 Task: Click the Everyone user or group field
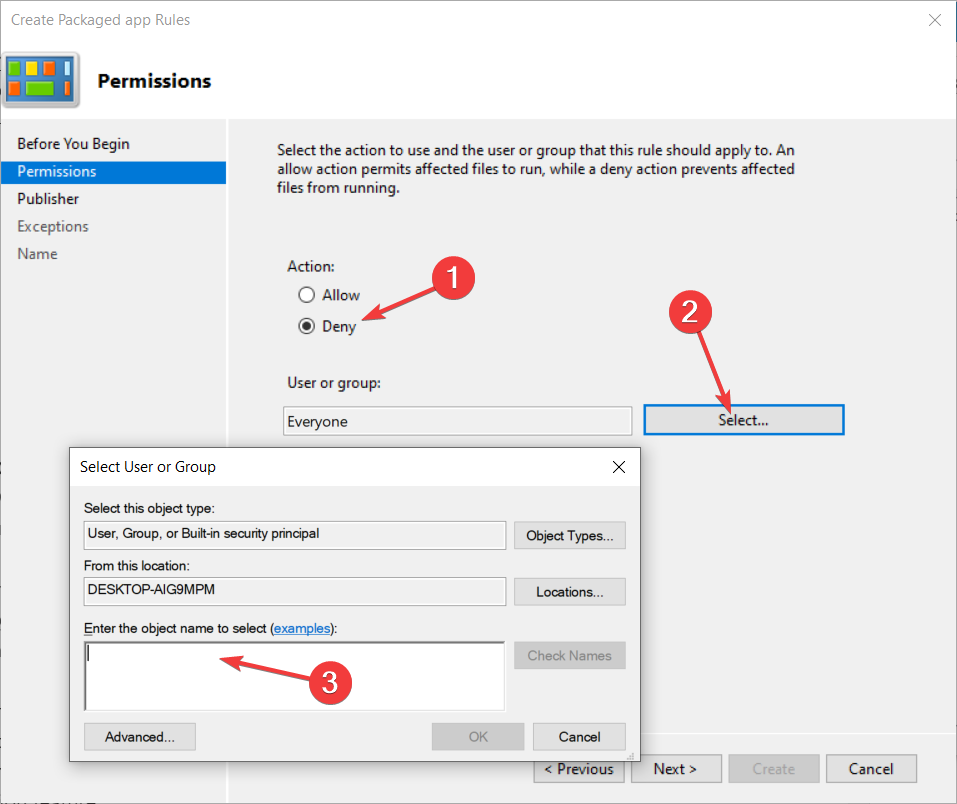point(457,421)
